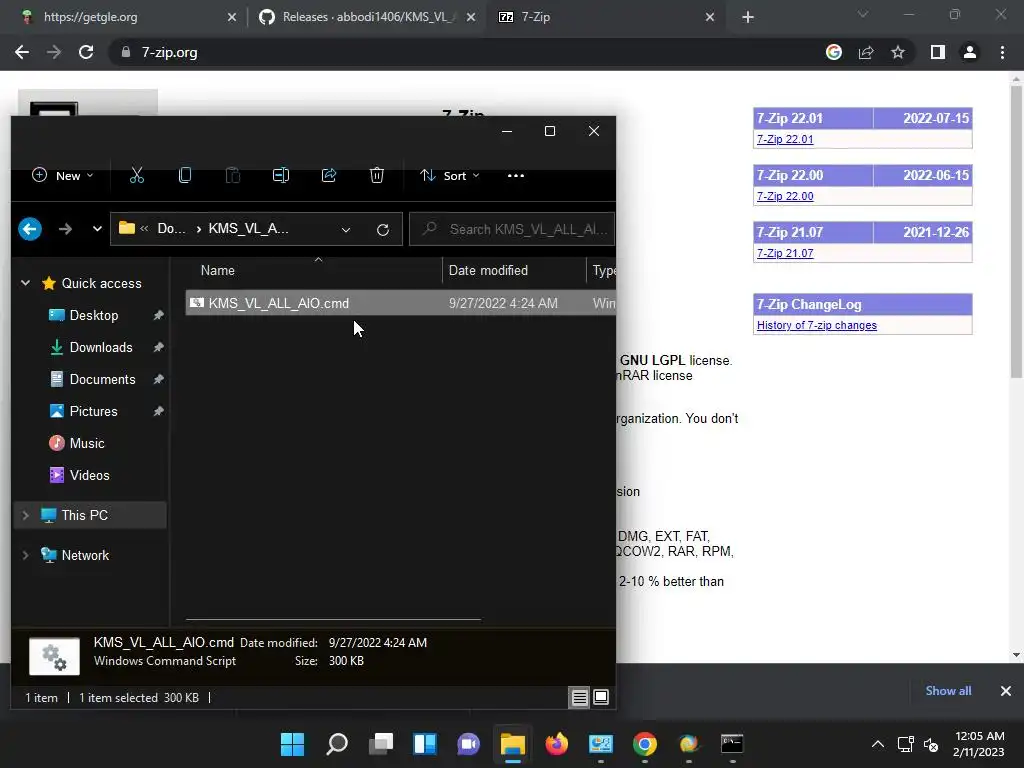This screenshot has height=768, width=1024.
Task: Open Chrome's tab search chevron
Action: pyautogui.click(x=863, y=14)
